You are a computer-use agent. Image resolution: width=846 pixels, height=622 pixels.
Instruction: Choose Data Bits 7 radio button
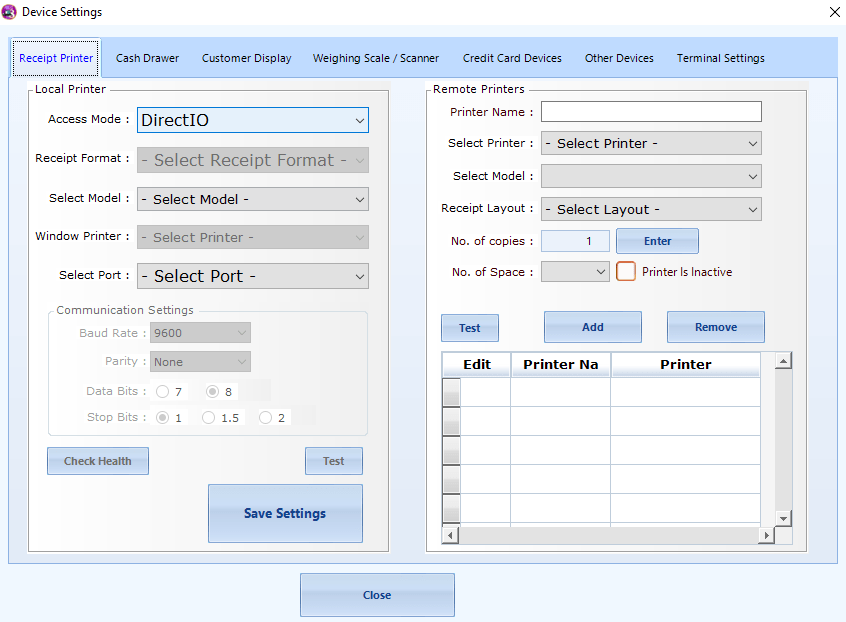click(x=162, y=392)
